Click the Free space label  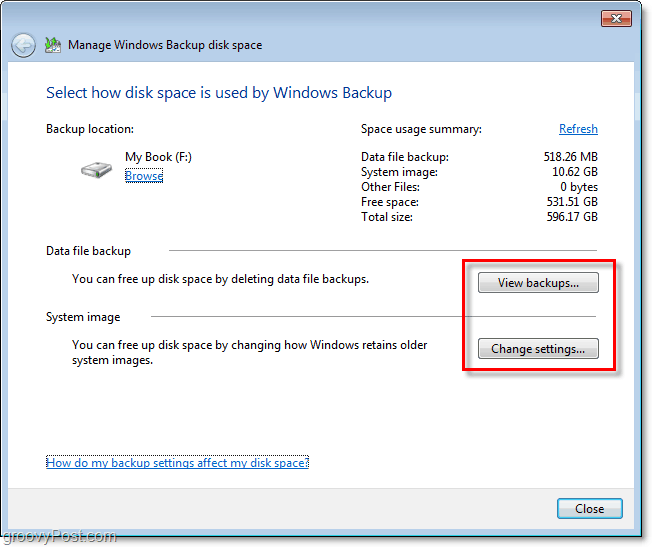tap(390, 202)
